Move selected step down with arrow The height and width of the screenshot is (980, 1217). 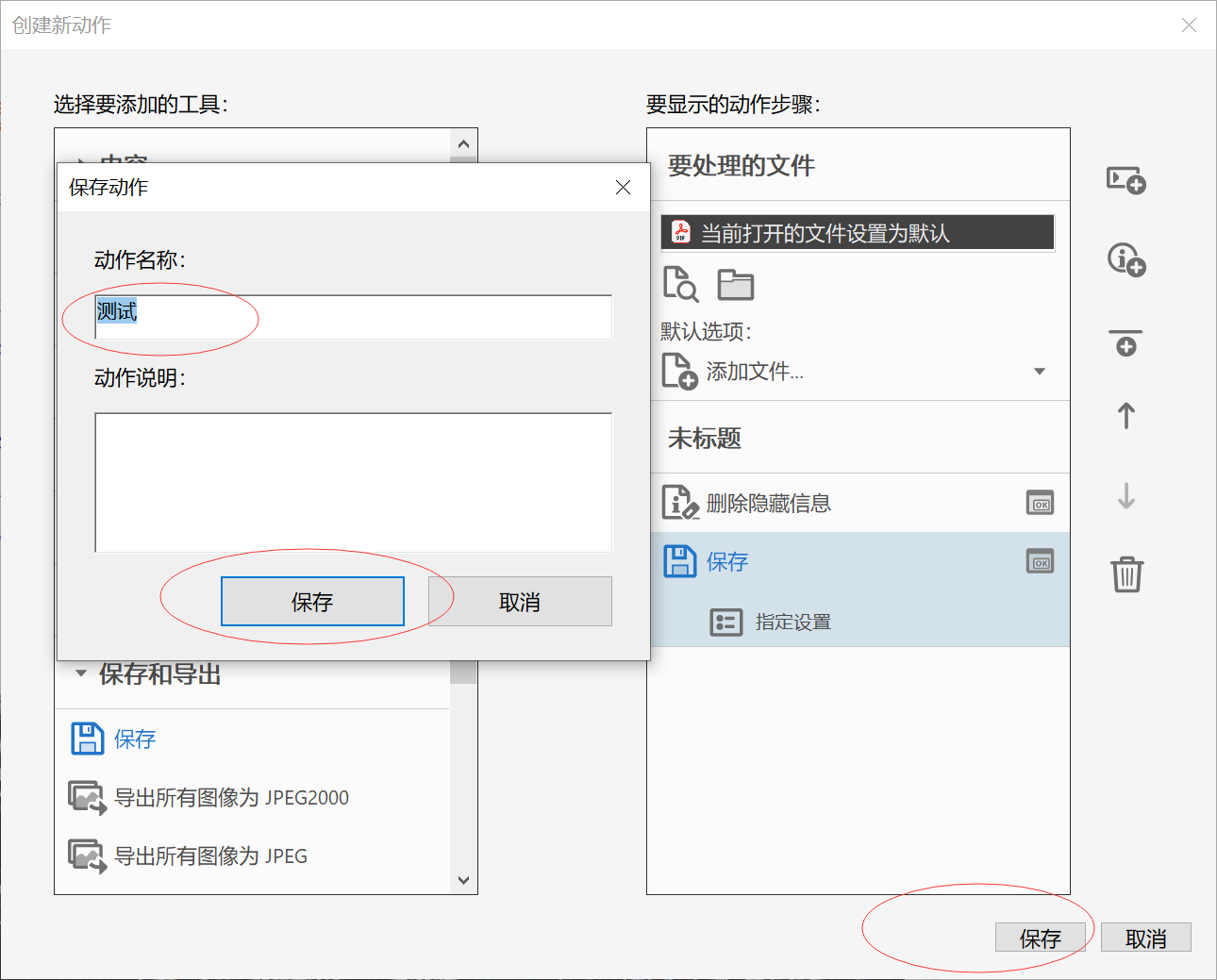click(1125, 495)
